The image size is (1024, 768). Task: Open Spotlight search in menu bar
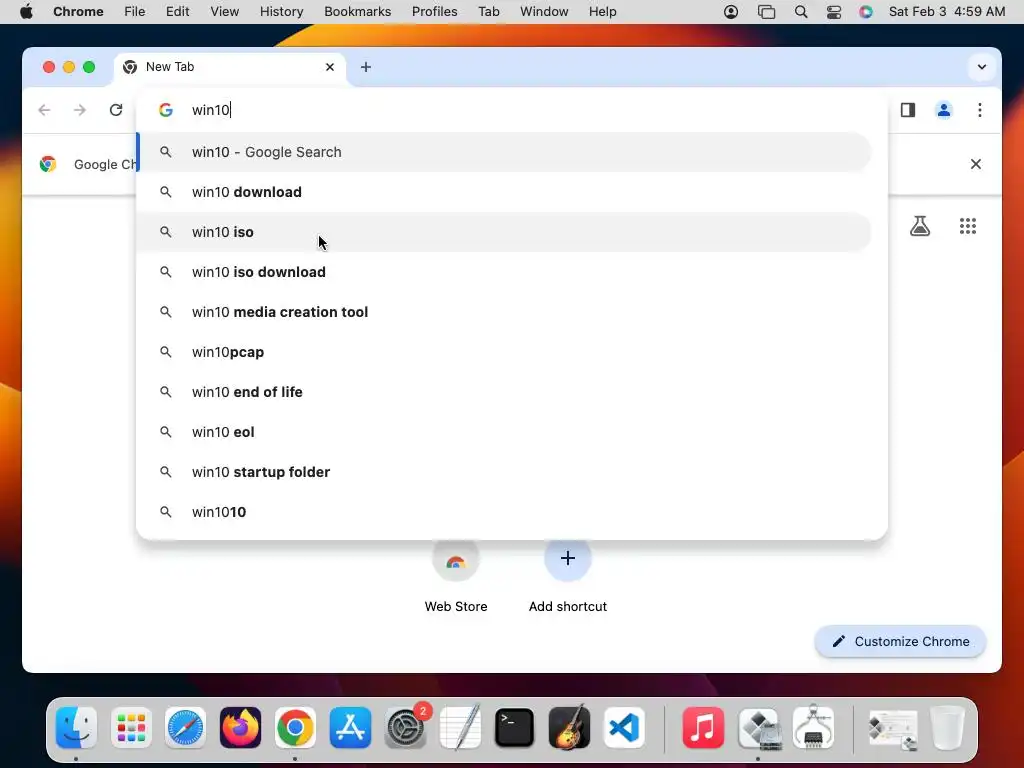coord(801,12)
